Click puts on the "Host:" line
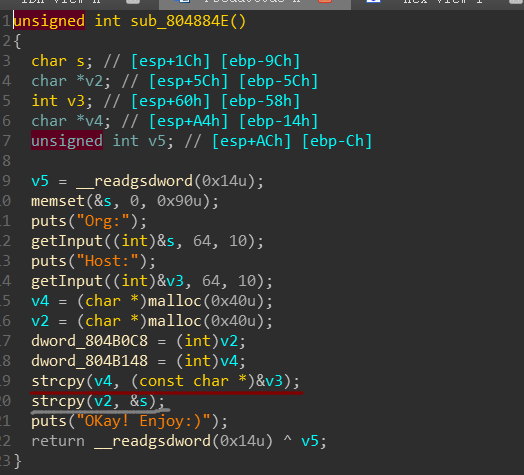Viewport: 524px width, 475px height. coord(49,262)
